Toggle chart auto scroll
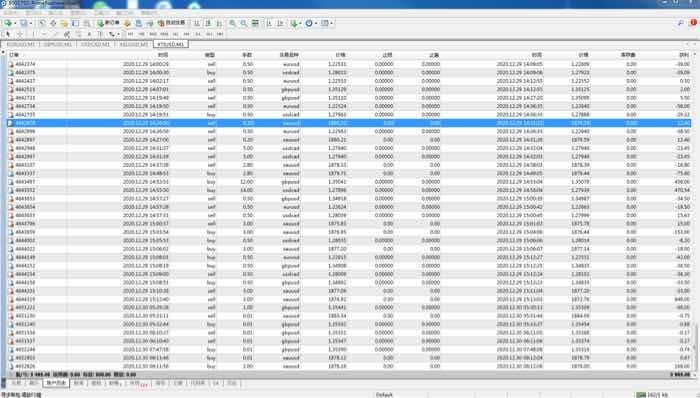Image resolution: width=700 pixels, height=398 pixels. click(270, 23)
